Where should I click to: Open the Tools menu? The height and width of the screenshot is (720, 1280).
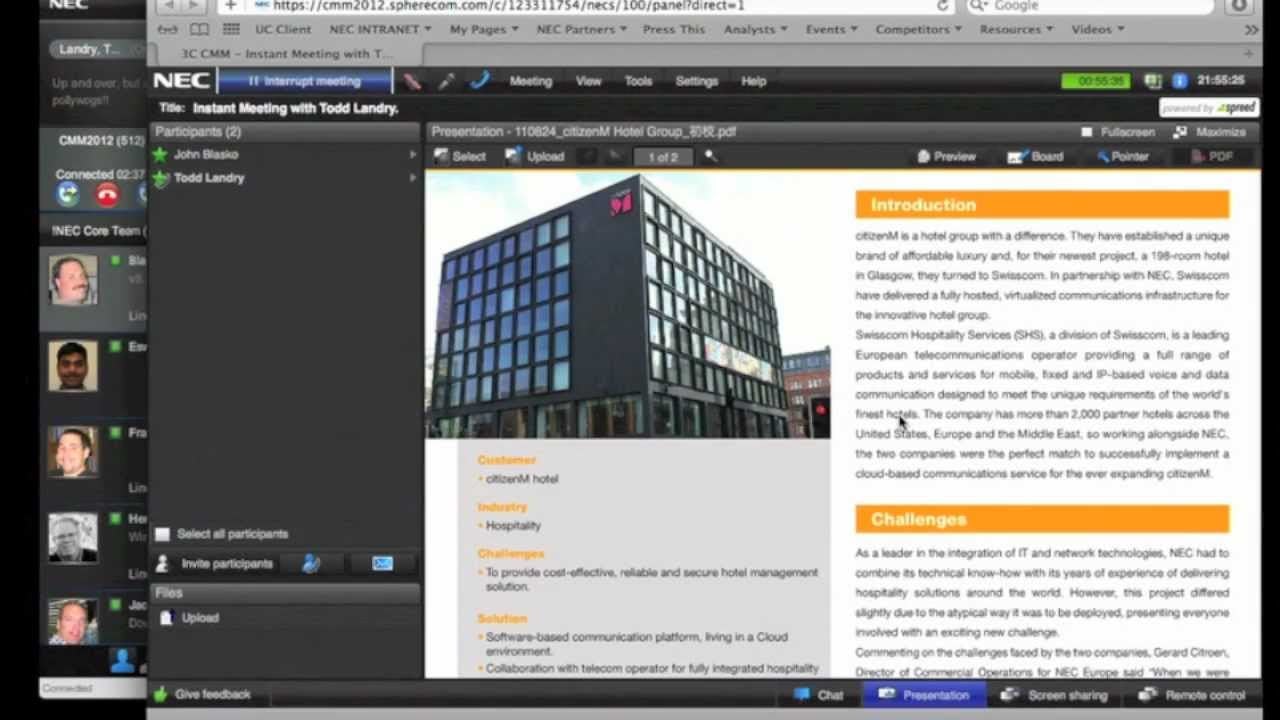point(638,81)
